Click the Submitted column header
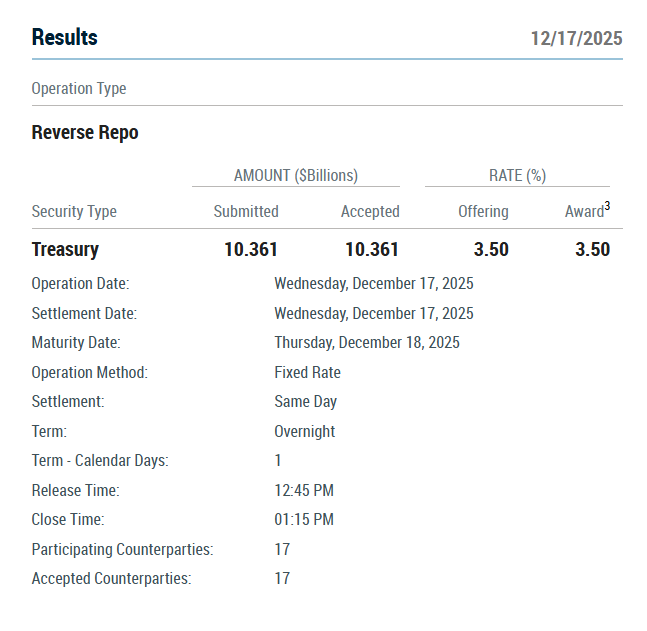Screen dimensions: 647x631 pyautogui.click(x=246, y=211)
